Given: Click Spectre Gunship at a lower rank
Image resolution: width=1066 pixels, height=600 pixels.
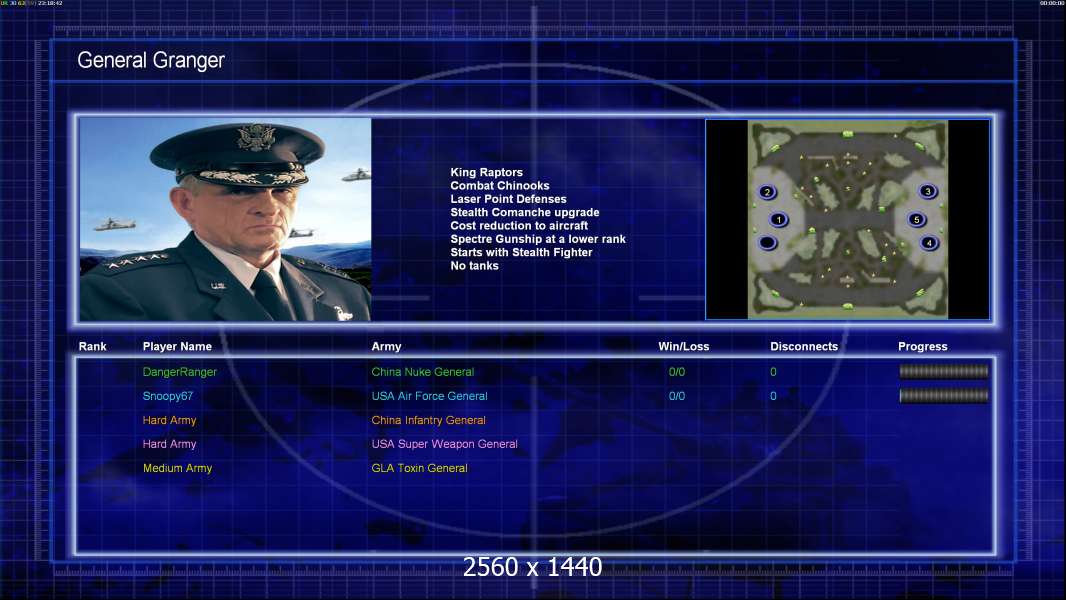Looking at the screenshot, I should click(x=538, y=239).
